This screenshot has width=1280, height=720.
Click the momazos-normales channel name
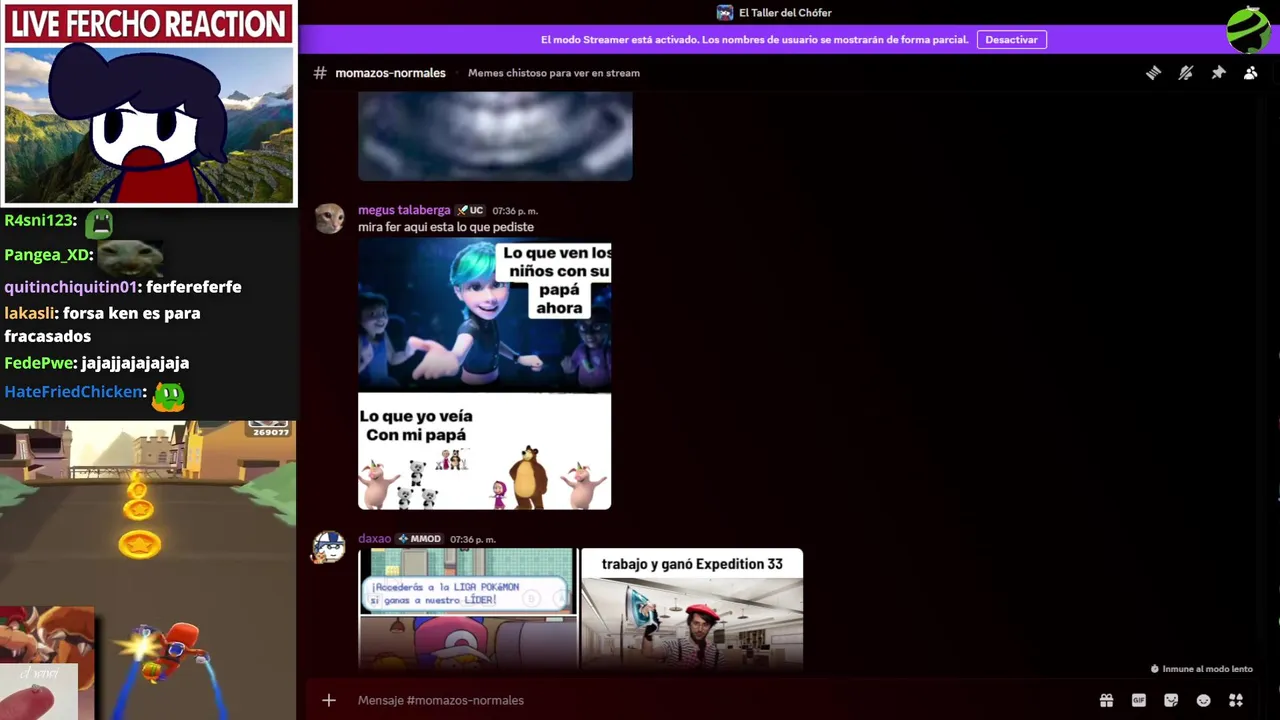(x=390, y=73)
